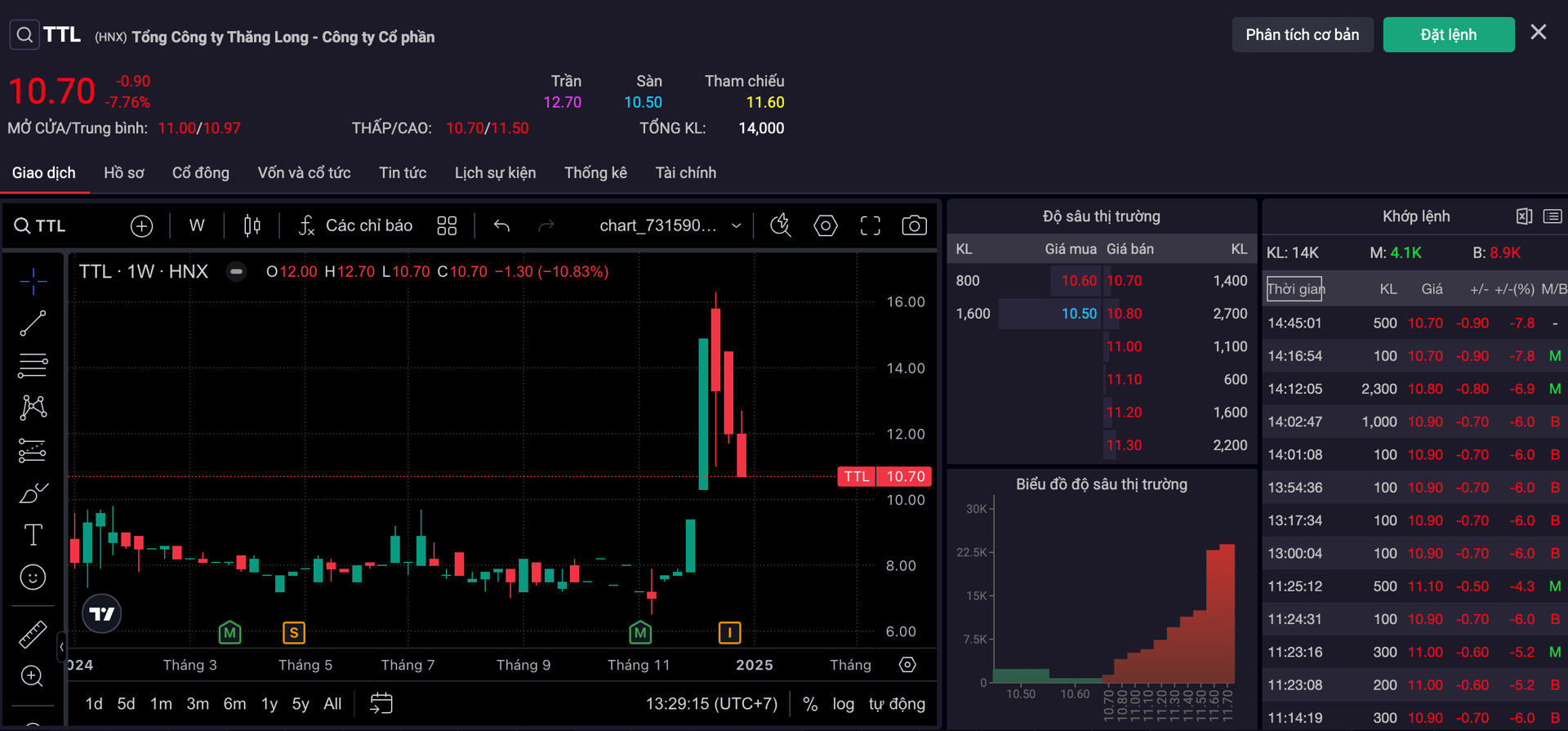
Task: Toggle log scale on price axis
Action: click(843, 704)
